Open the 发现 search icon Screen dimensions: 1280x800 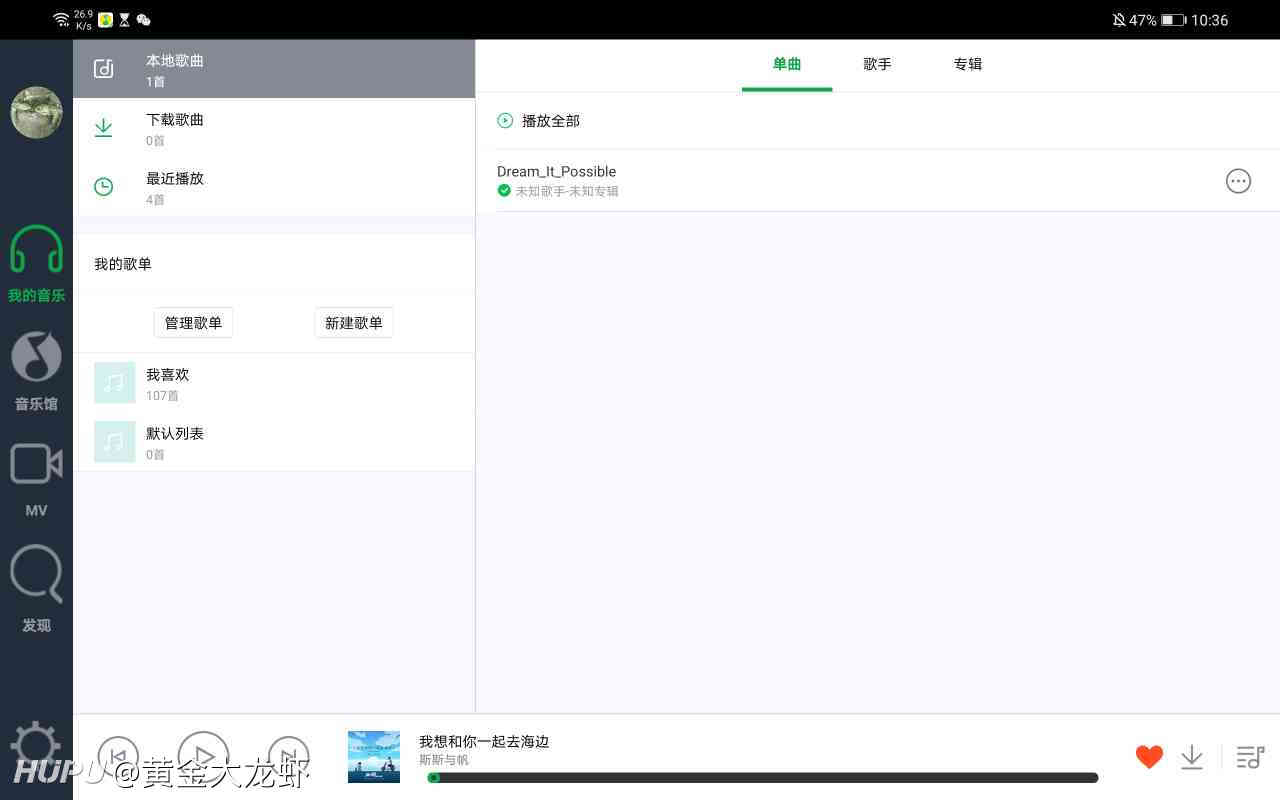point(37,574)
